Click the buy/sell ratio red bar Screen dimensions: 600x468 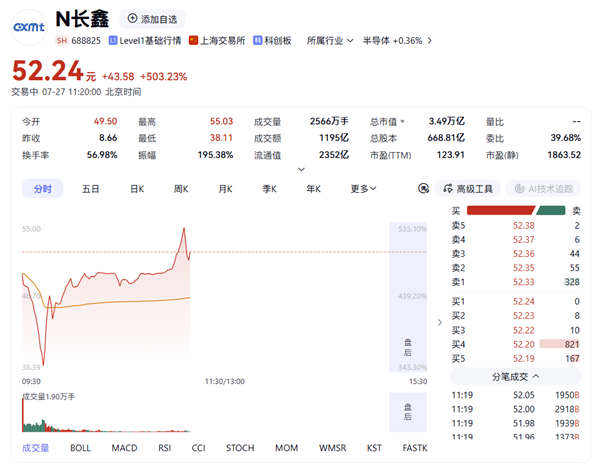(x=501, y=210)
